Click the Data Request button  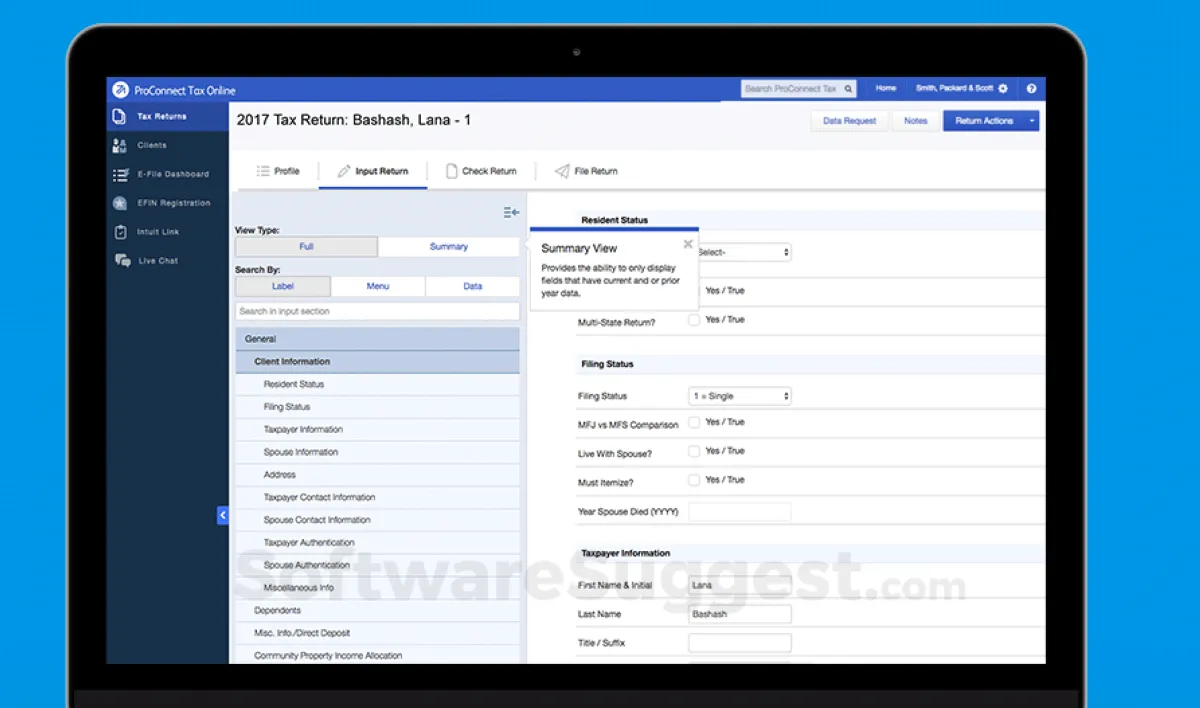click(x=849, y=121)
